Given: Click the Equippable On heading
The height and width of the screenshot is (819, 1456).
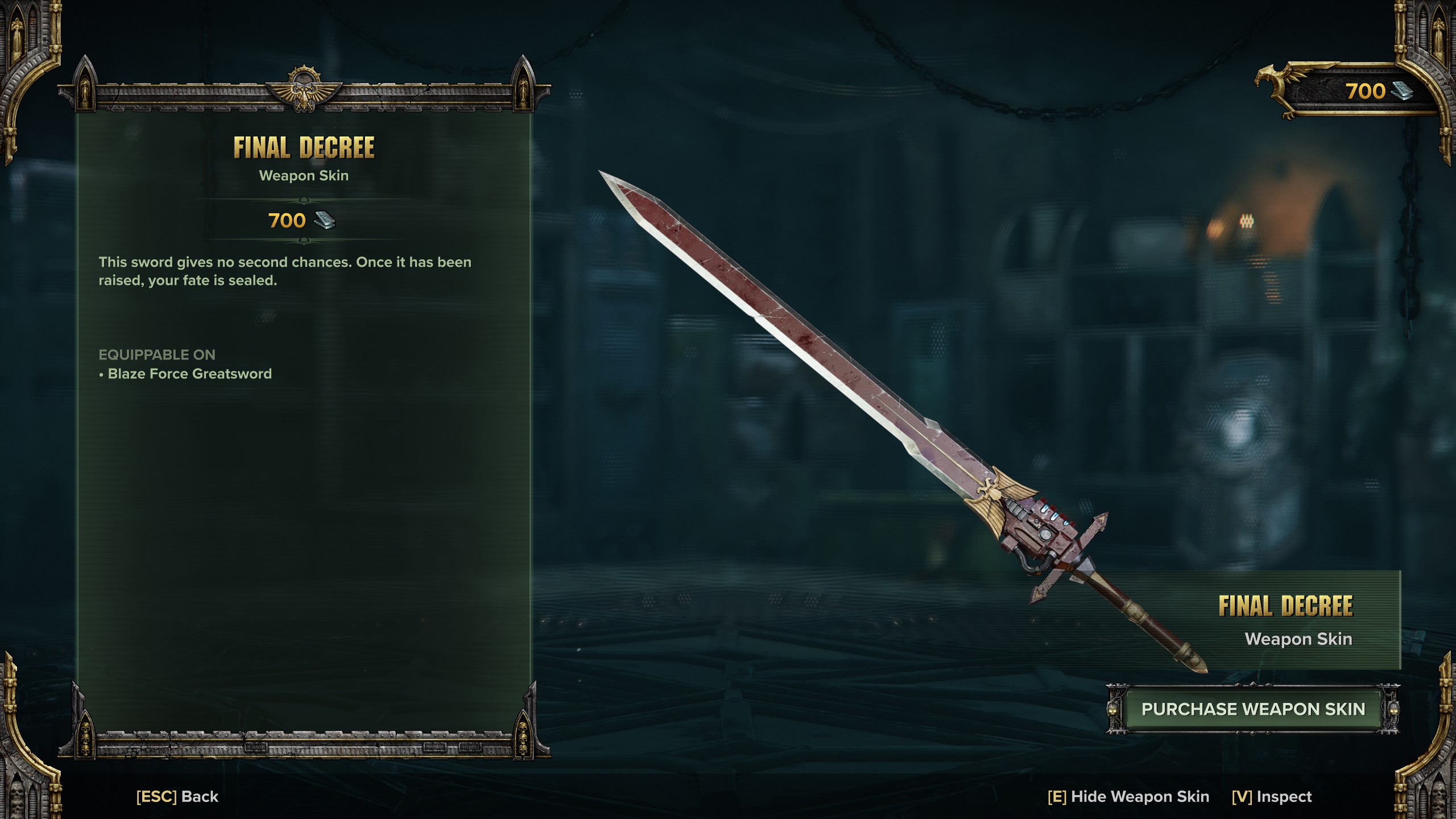Looking at the screenshot, I should pos(157,355).
